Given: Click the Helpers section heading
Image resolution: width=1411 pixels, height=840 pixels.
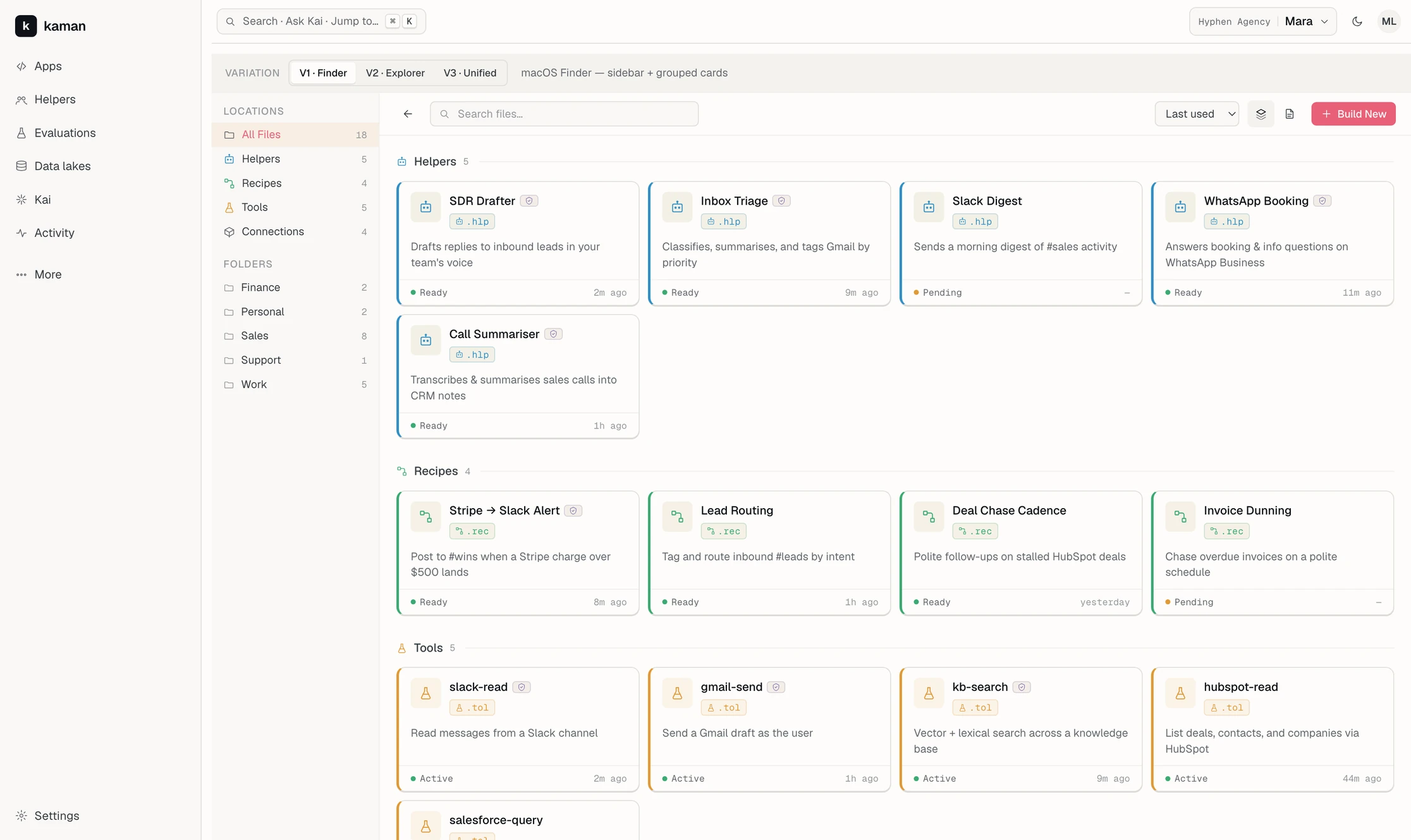Looking at the screenshot, I should 435,162.
